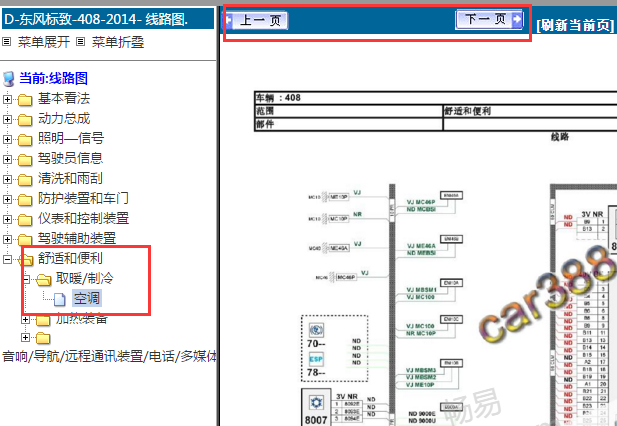Image resolution: width=617 pixels, height=426 pixels.
Task: Click the 照明—信号 folder icon
Action: 25,140
